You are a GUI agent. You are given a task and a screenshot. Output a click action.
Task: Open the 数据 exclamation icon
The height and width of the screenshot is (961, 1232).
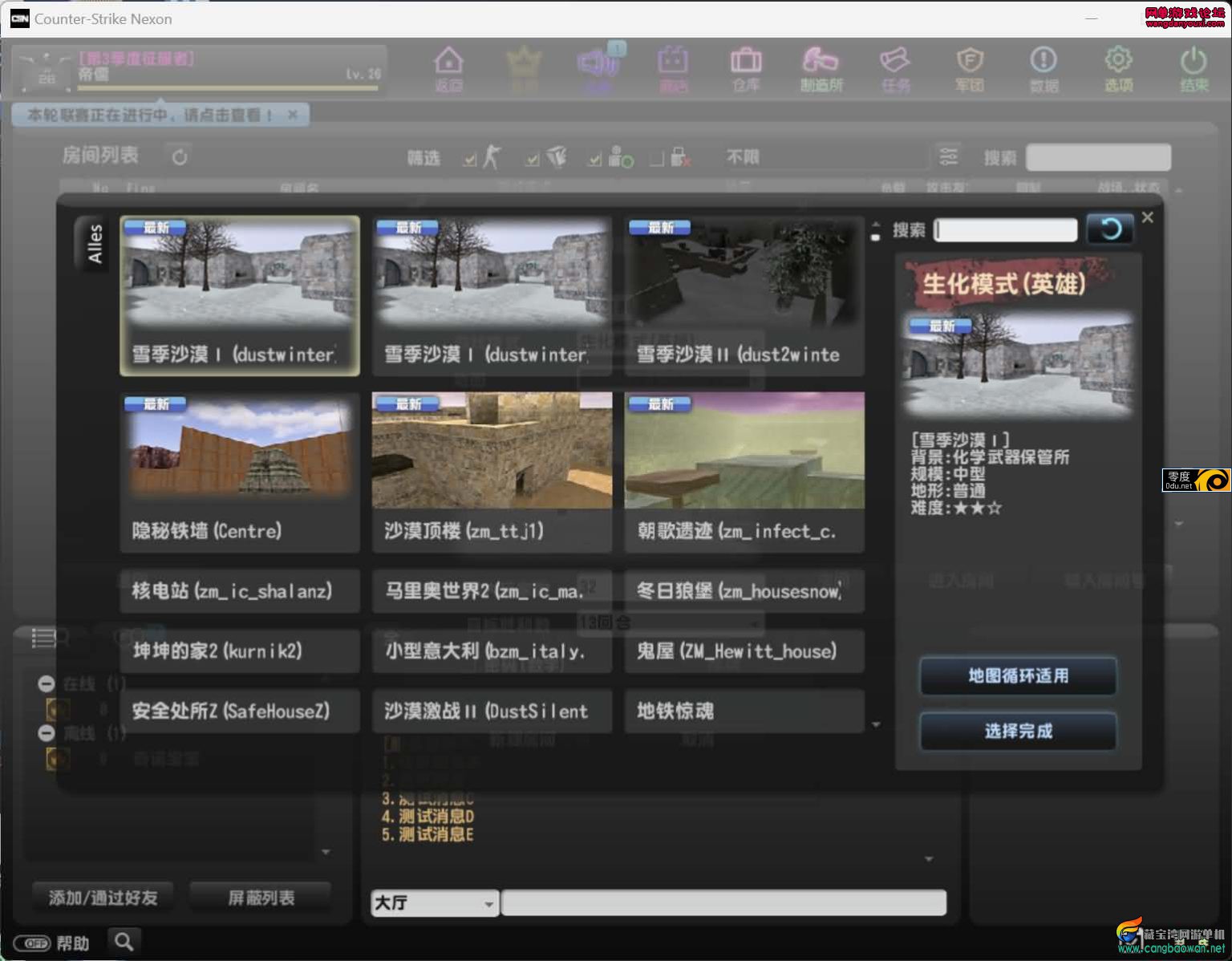(x=1044, y=68)
